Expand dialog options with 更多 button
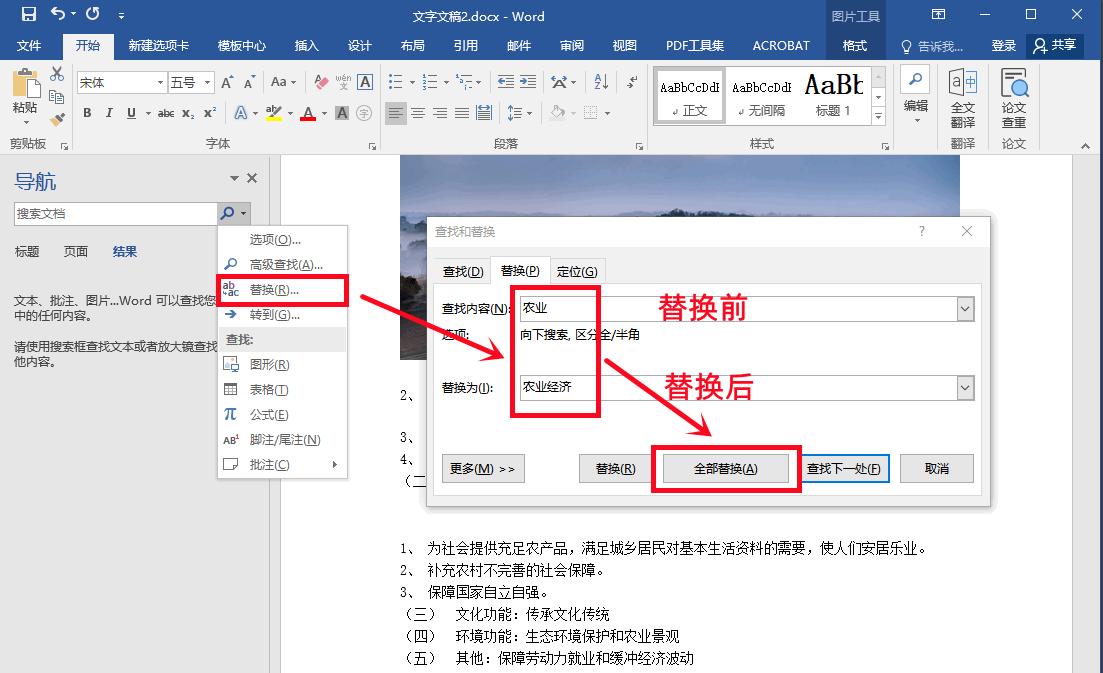 483,468
